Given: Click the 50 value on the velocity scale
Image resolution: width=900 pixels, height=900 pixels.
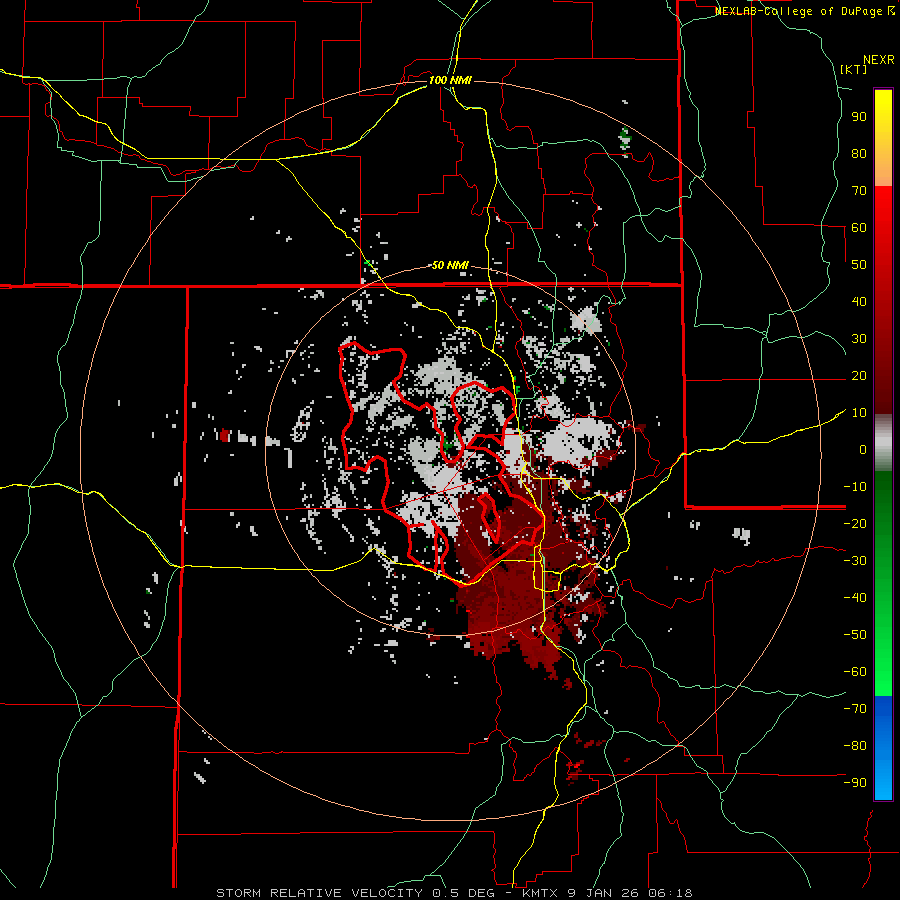Looking at the screenshot, I should coord(859,265).
